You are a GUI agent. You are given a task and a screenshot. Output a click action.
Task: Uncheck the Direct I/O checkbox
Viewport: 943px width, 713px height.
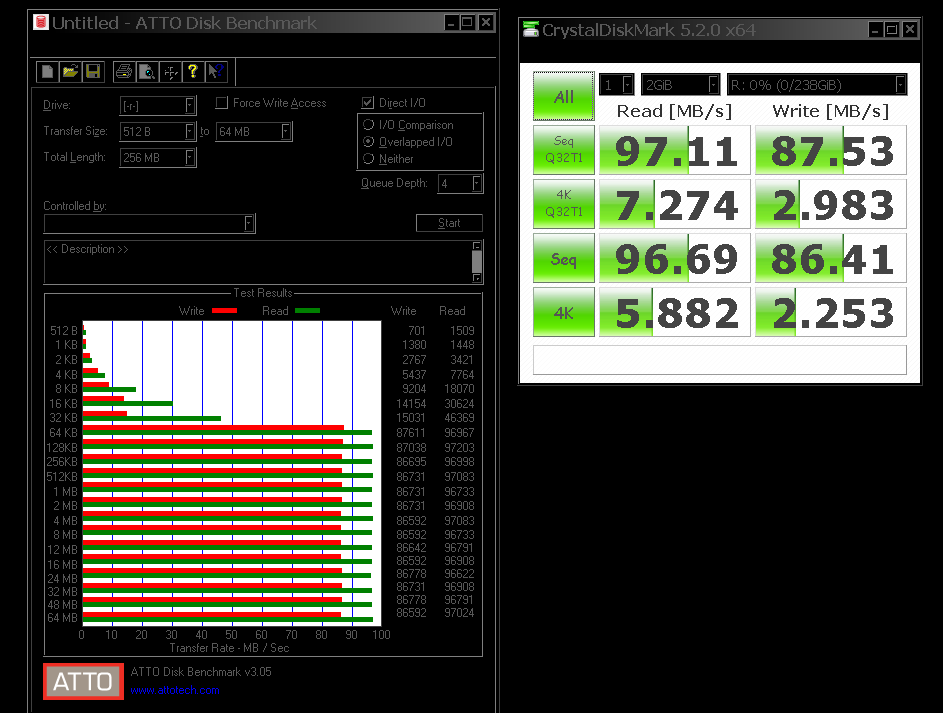(x=368, y=103)
